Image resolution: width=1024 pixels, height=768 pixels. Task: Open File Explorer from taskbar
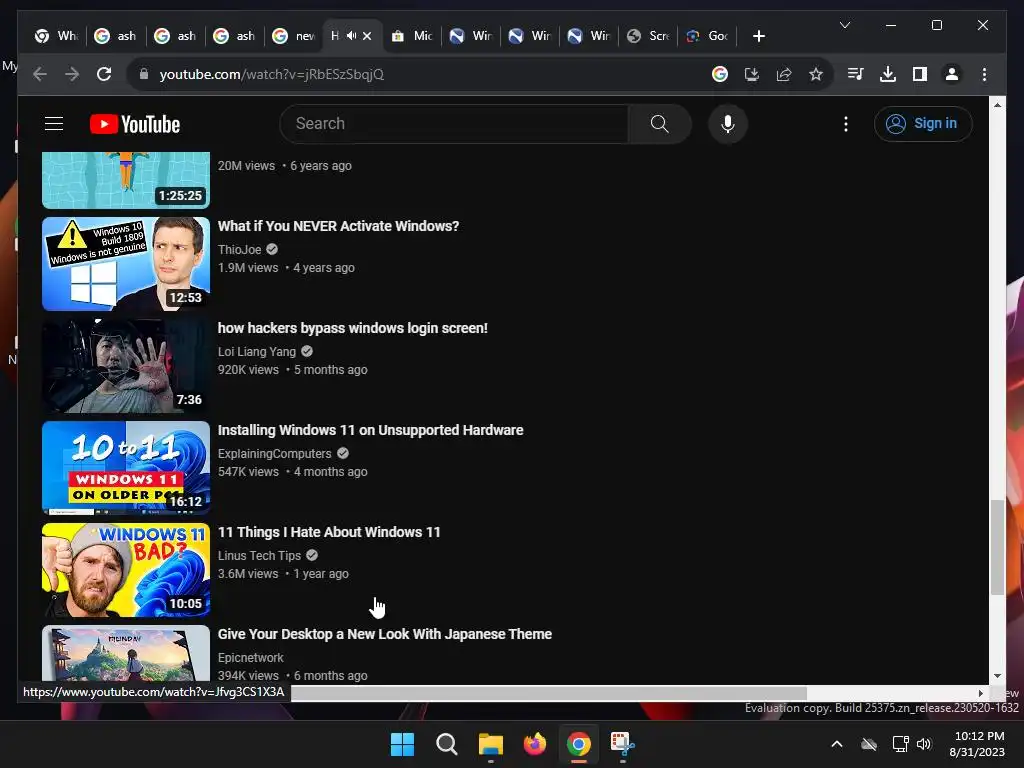tap(490, 744)
